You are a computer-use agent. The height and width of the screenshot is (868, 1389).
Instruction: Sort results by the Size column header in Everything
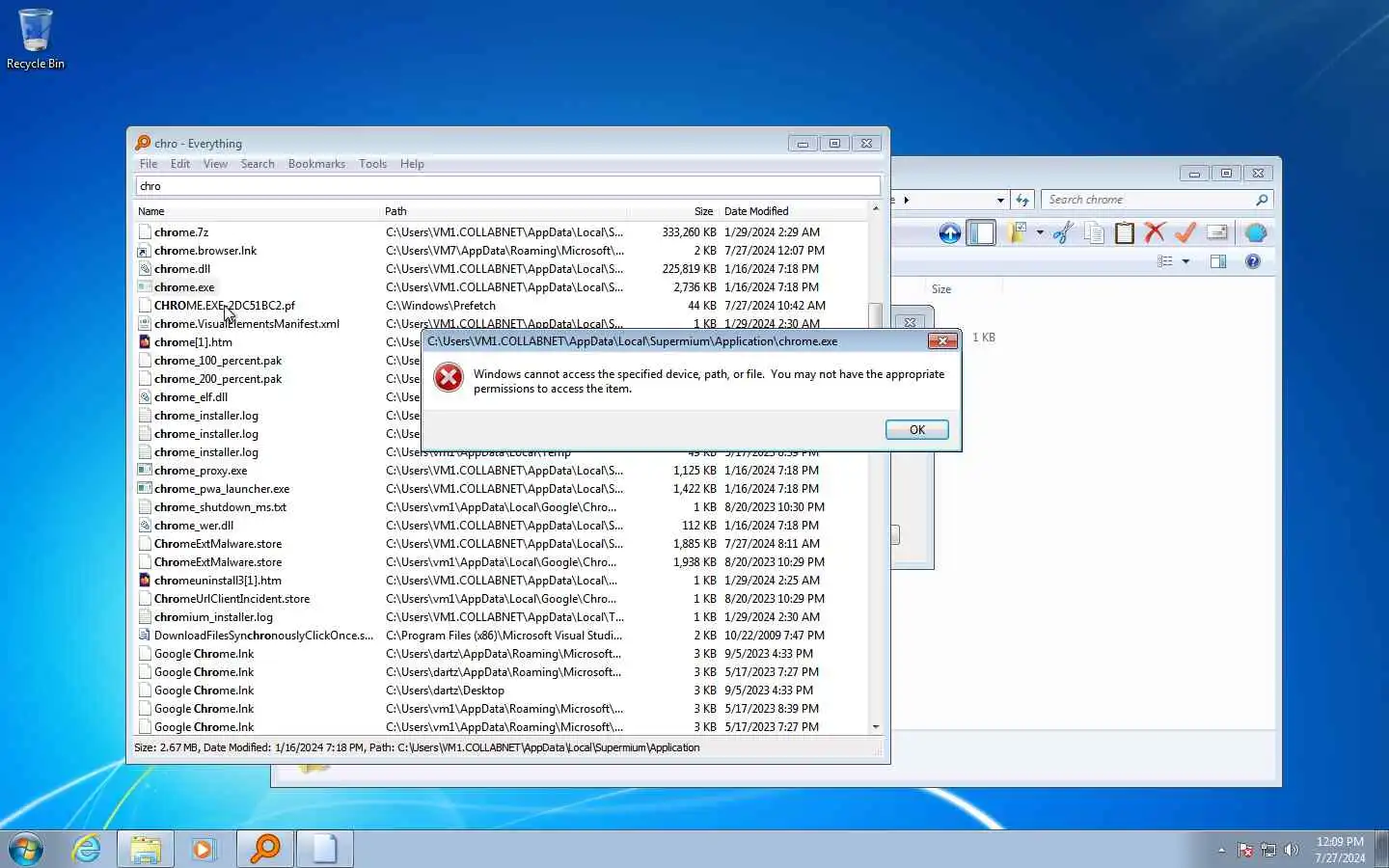pyautogui.click(x=672, y=211)
